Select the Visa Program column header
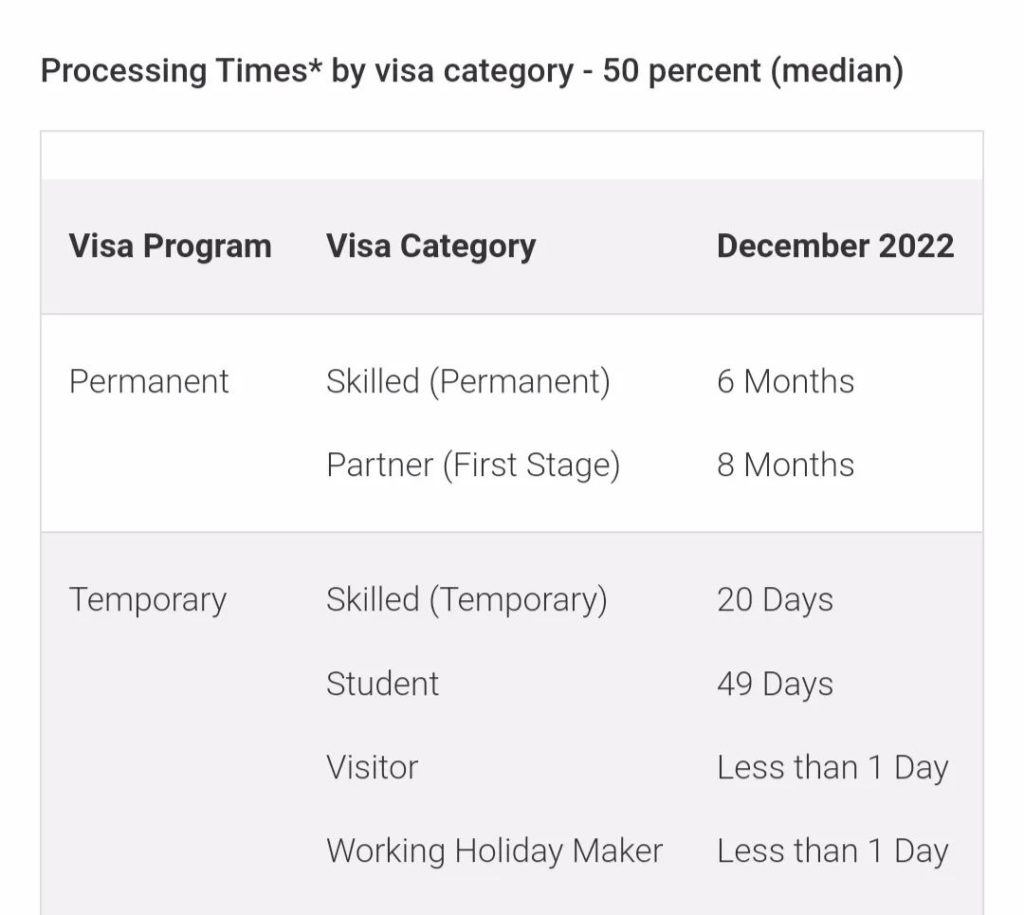The width and height of the screenshot is (1024, 915). [170, 246]
